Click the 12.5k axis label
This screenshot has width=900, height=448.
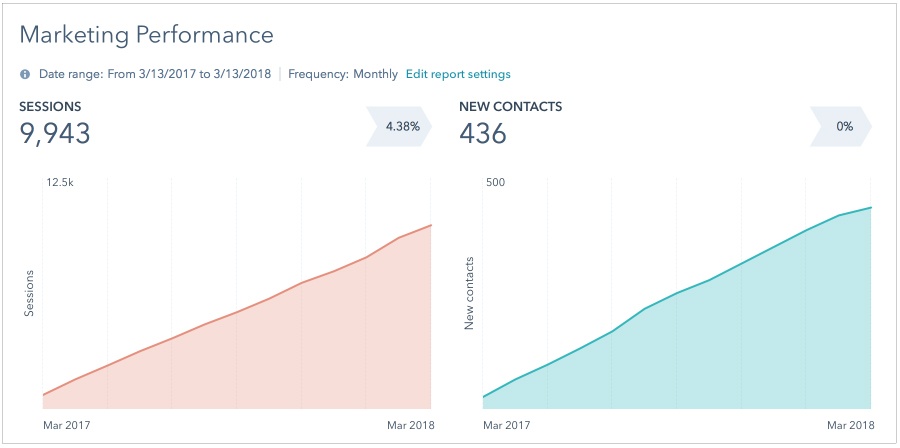coord(60,183)
